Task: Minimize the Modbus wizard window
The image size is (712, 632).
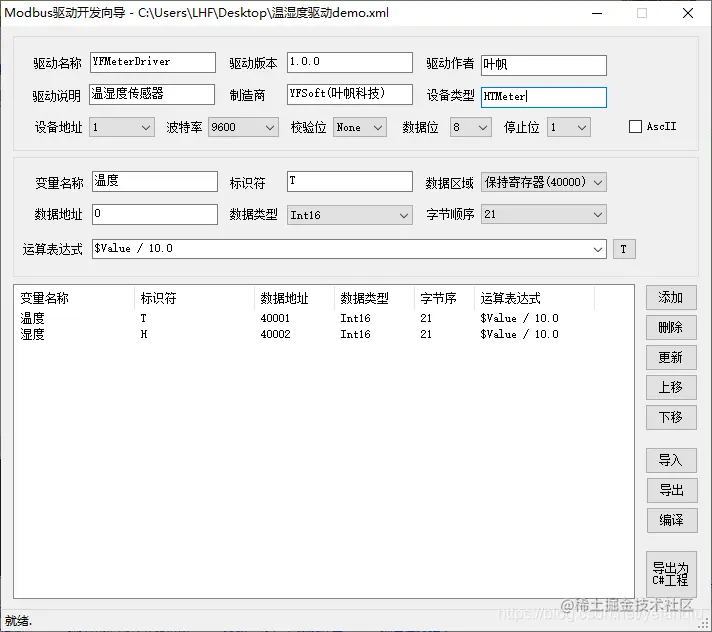Action: click(x=597, y=13)
